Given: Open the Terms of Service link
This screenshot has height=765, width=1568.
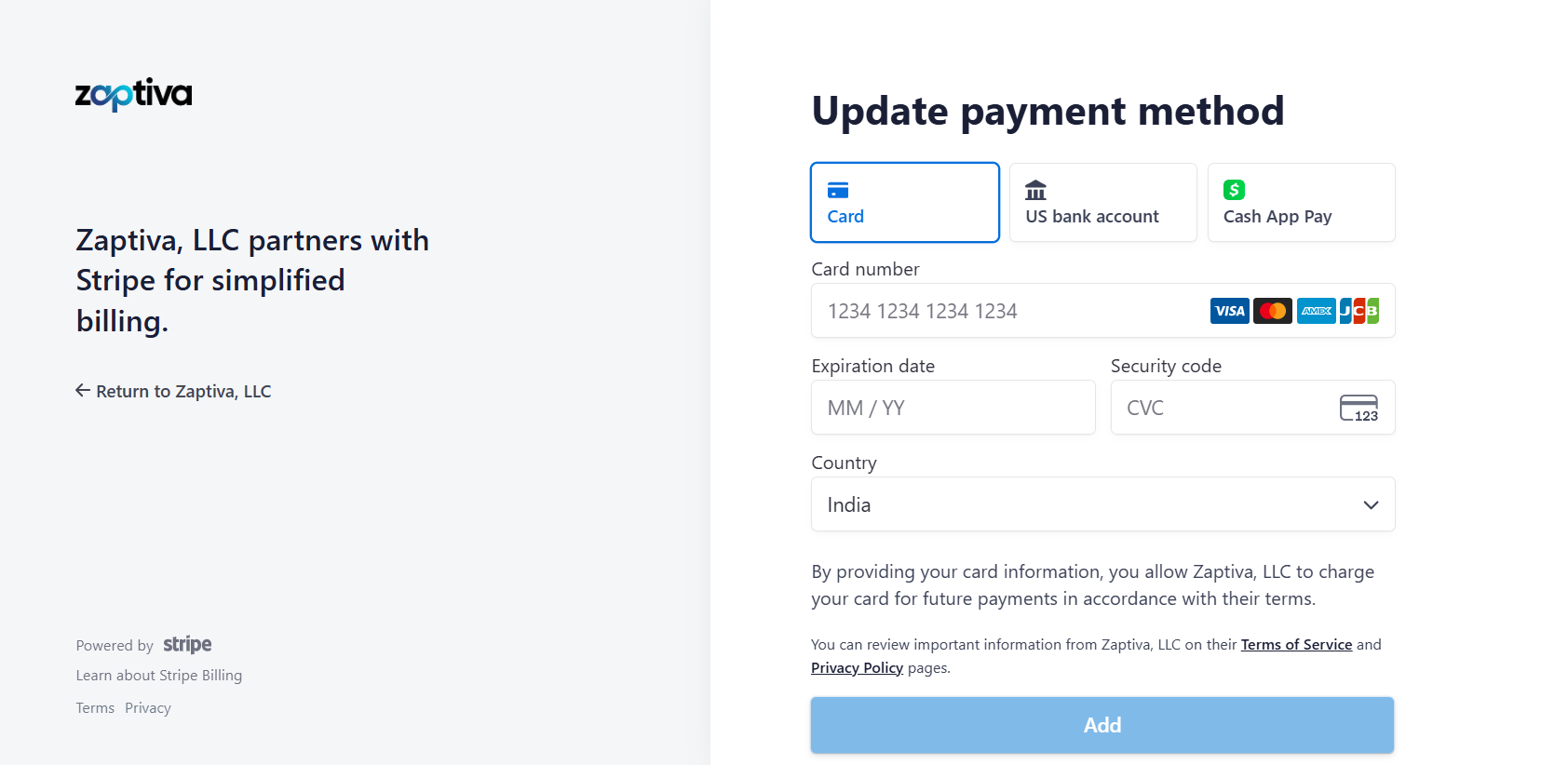Looking at the screenshot, I should tap(1296, 645).
